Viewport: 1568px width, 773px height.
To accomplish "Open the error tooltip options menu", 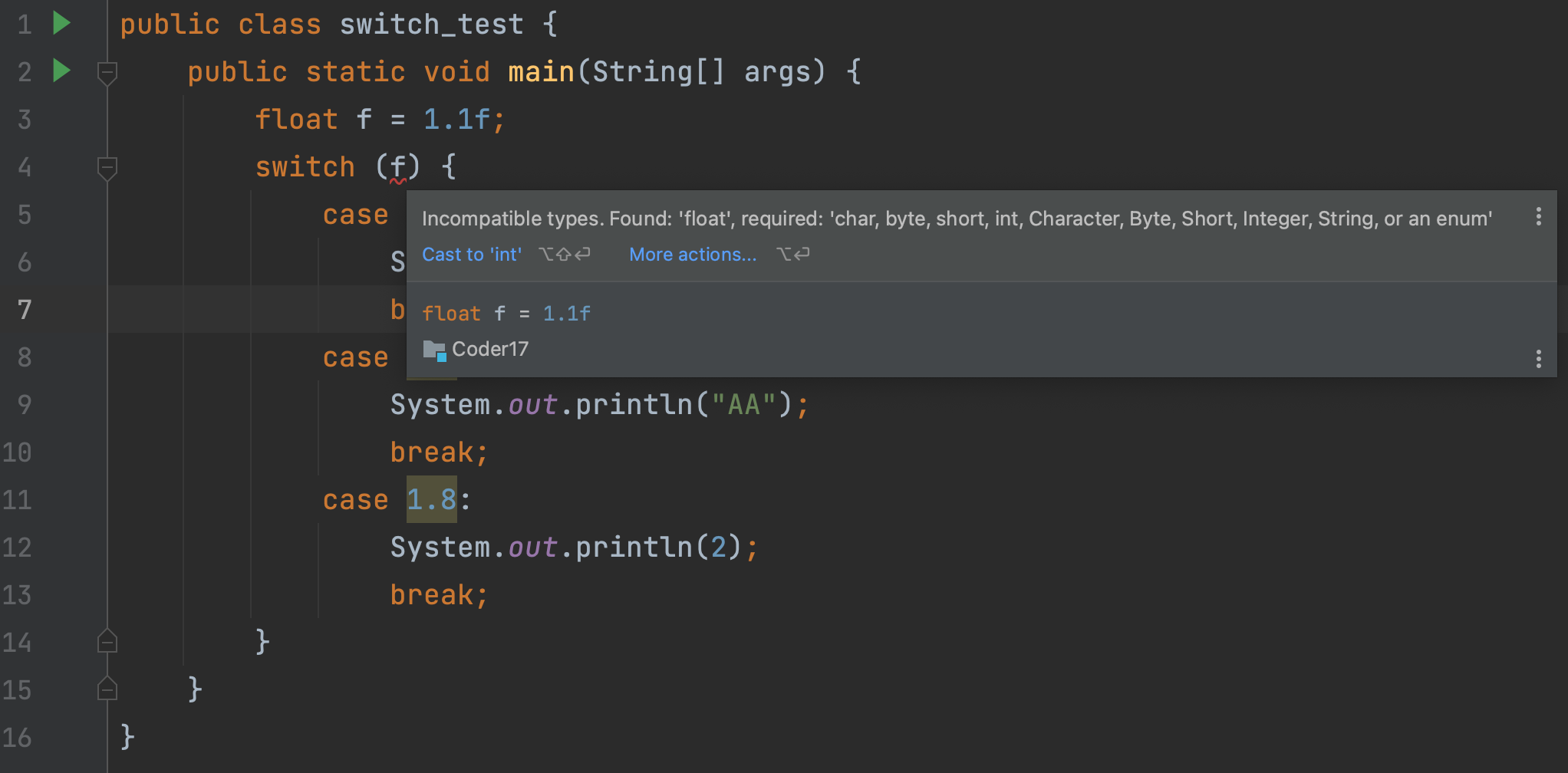I will pos(1538,217).
